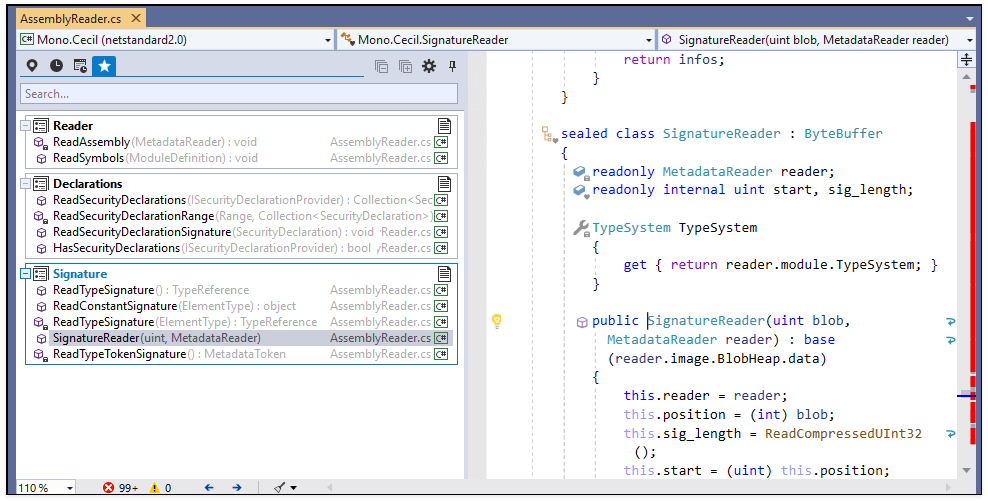Open panel settings with the gear icon
The width and height of the screenshot is (988, 503).
click(429, 66)
